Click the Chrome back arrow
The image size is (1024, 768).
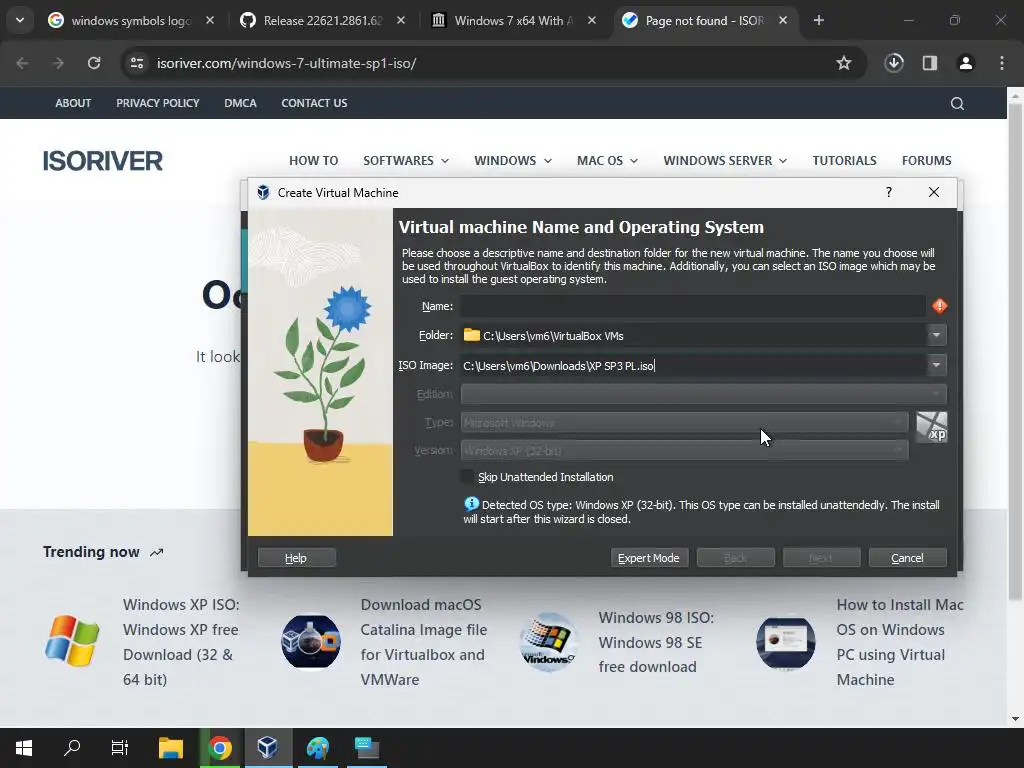pyautogui.click(x=22, y=63)
